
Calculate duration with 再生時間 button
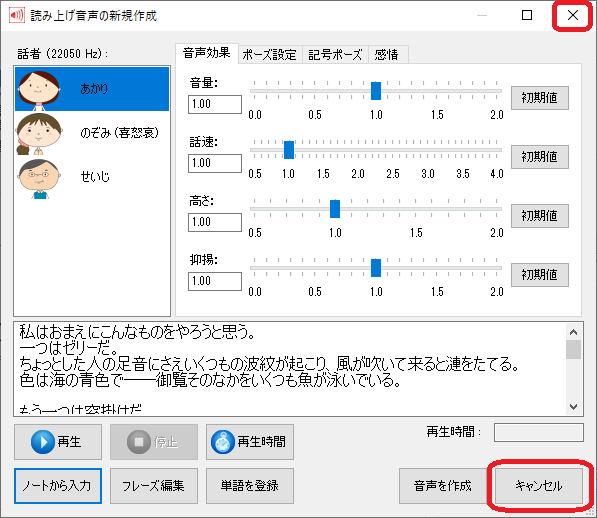tap(250, 442)
